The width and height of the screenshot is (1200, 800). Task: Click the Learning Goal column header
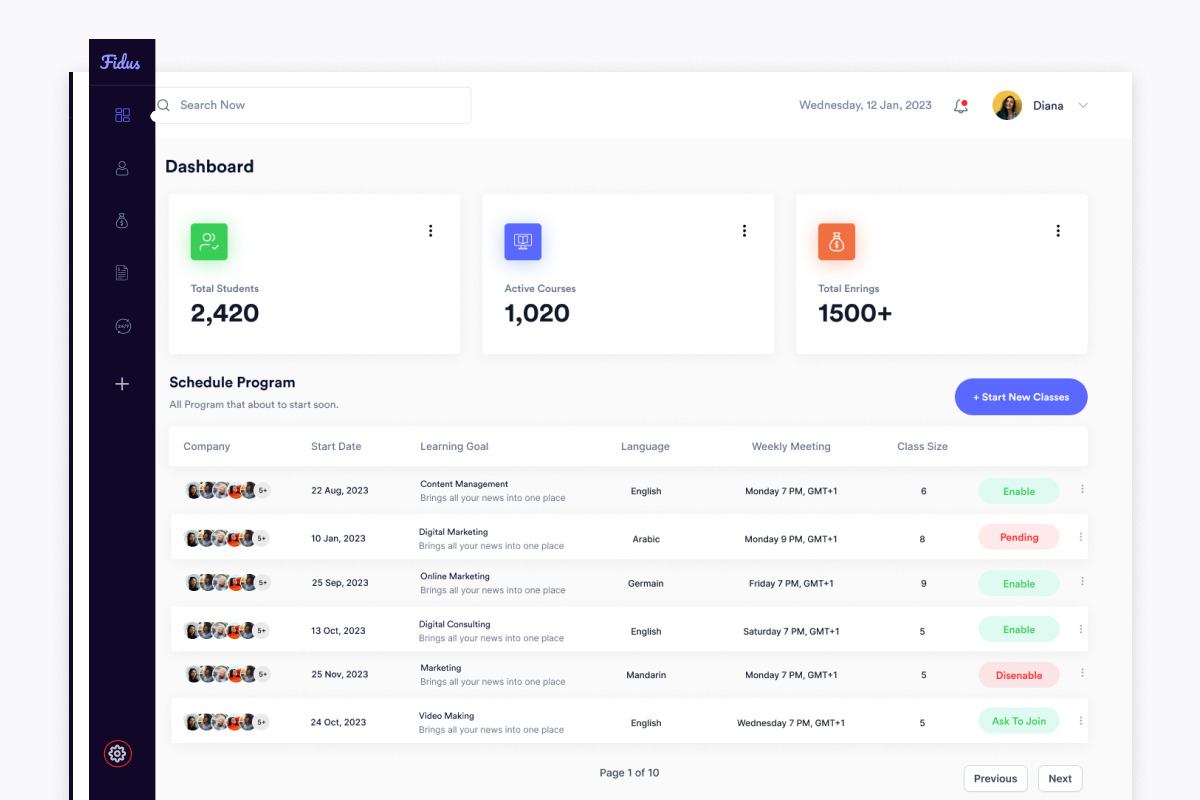pos(454,447)
